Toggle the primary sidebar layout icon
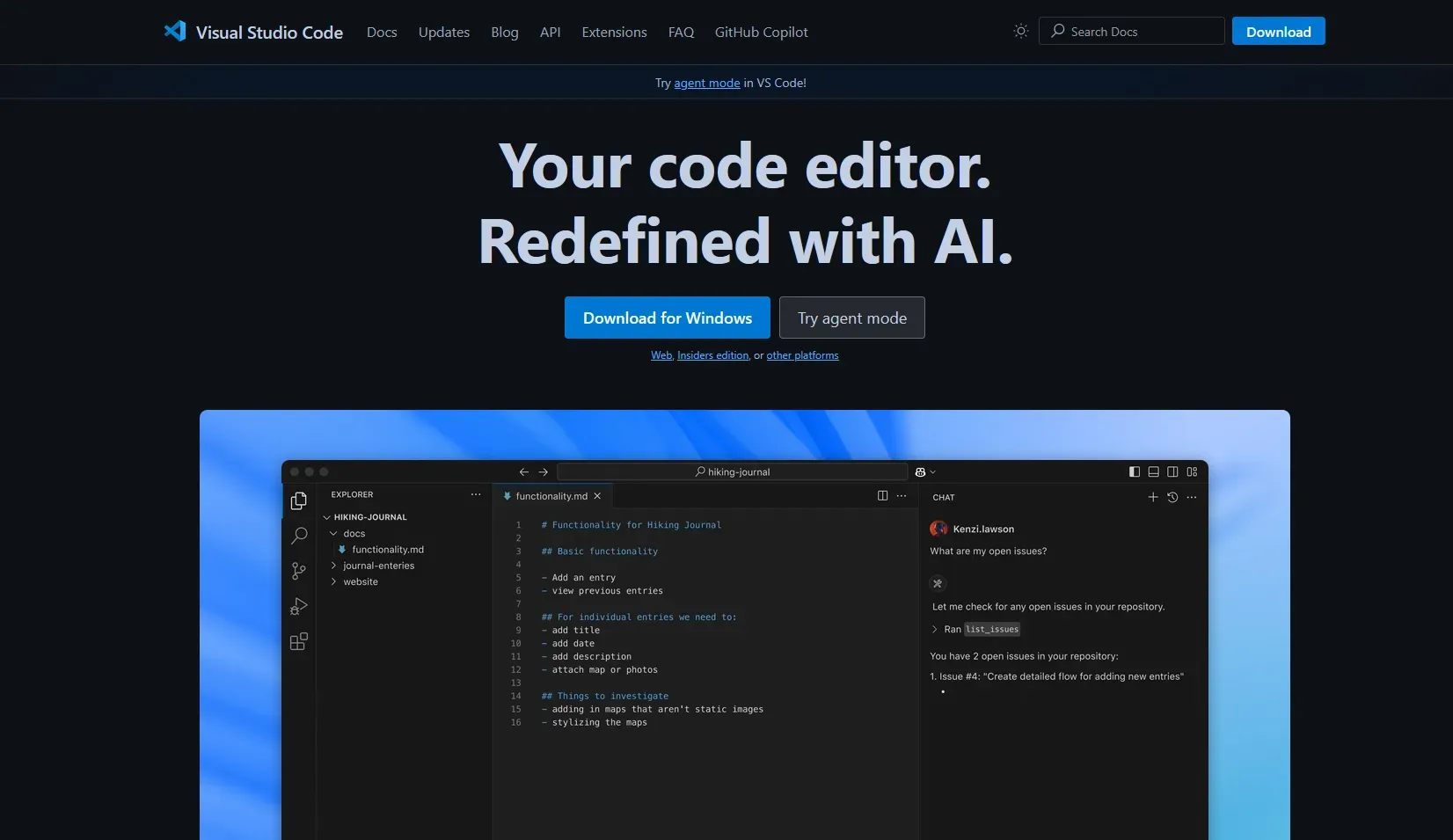1453x840 pixels. (1134, 472)
